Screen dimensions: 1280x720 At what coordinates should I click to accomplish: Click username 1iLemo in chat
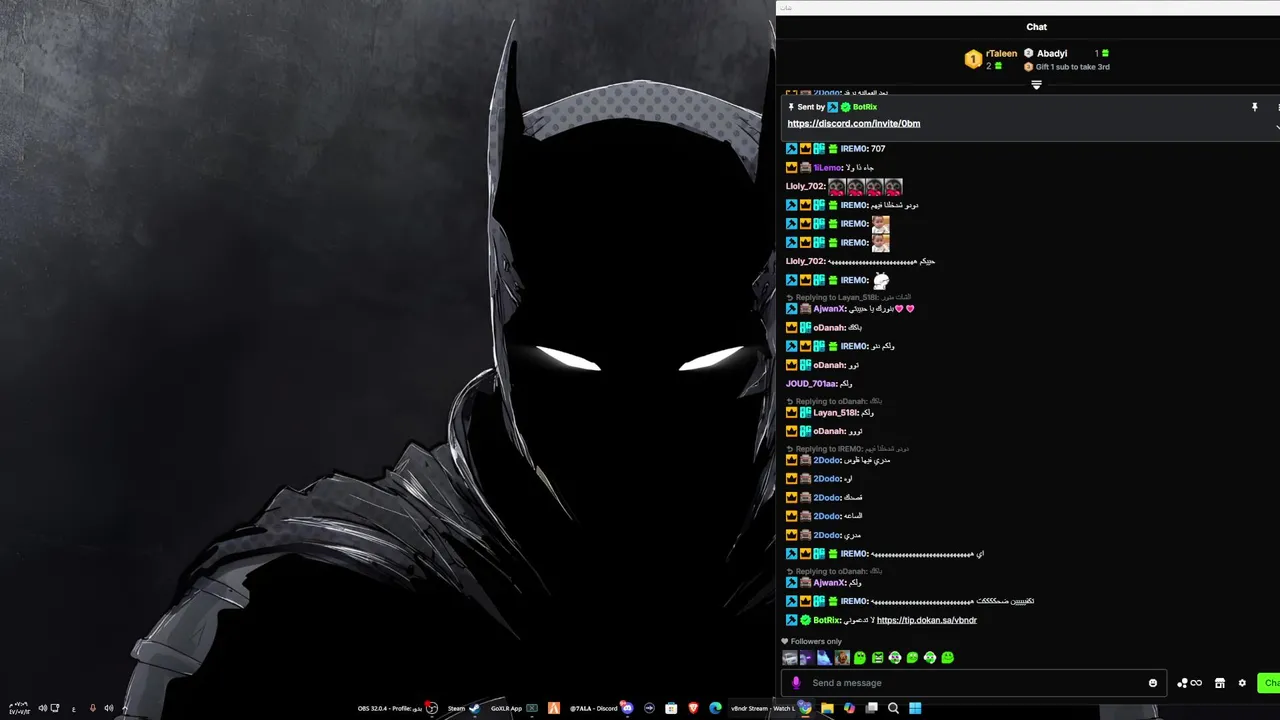click(x=827, y=168)
